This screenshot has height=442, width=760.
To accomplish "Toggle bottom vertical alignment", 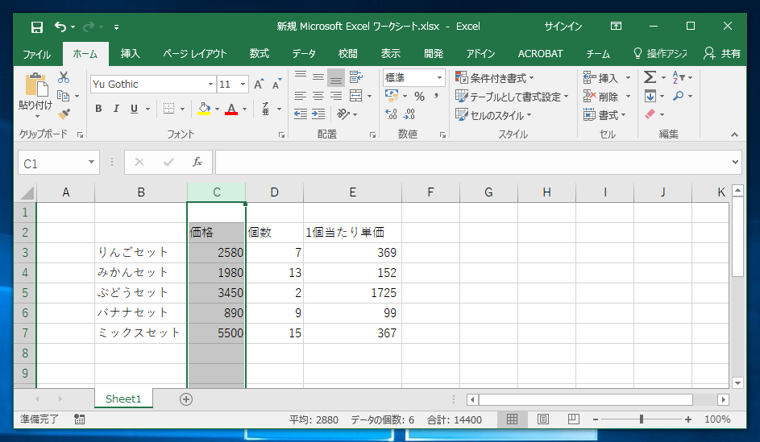I will tap(336, 78).
